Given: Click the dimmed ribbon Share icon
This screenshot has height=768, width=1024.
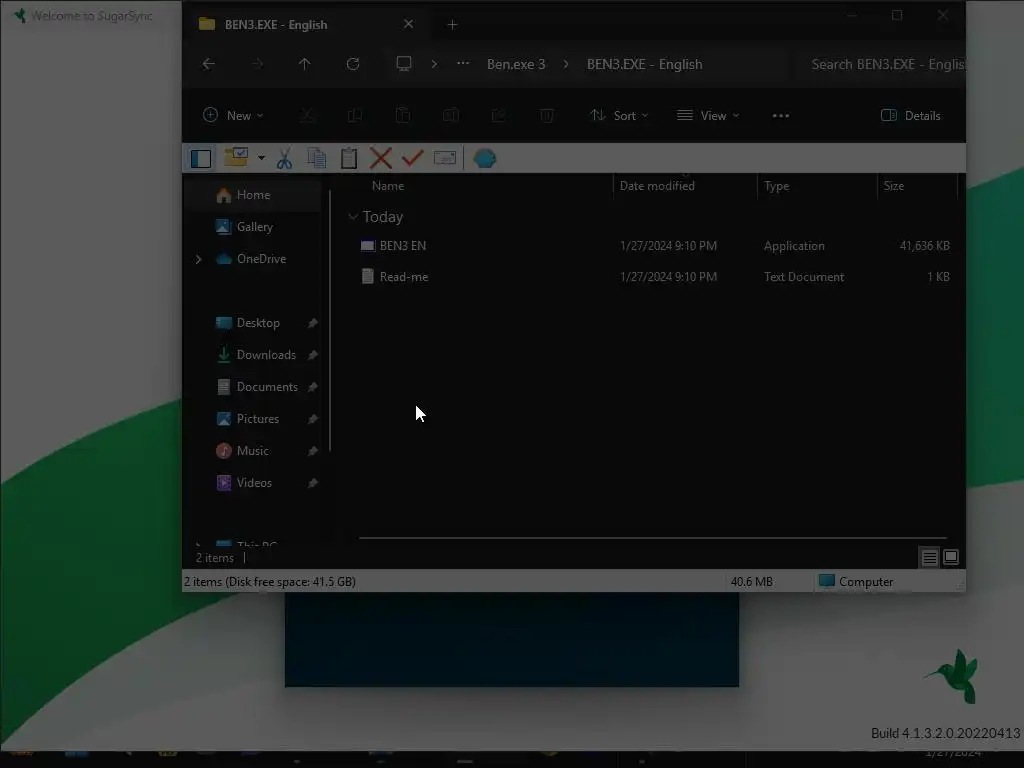Looking at the screenshot, I should pyautogui.click(x=499, y=116).
